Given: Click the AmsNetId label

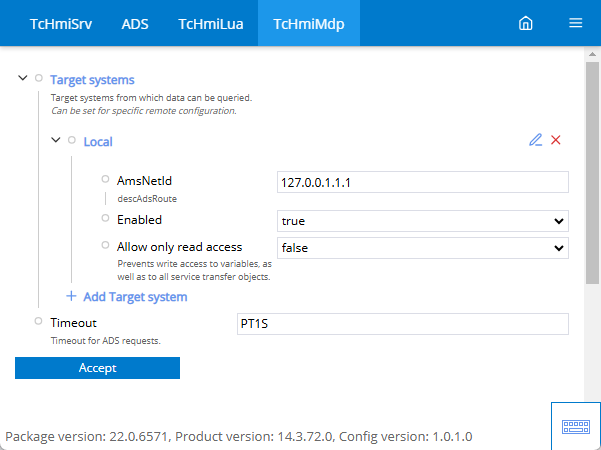Looking at the screenshot, I should [145, 181].
